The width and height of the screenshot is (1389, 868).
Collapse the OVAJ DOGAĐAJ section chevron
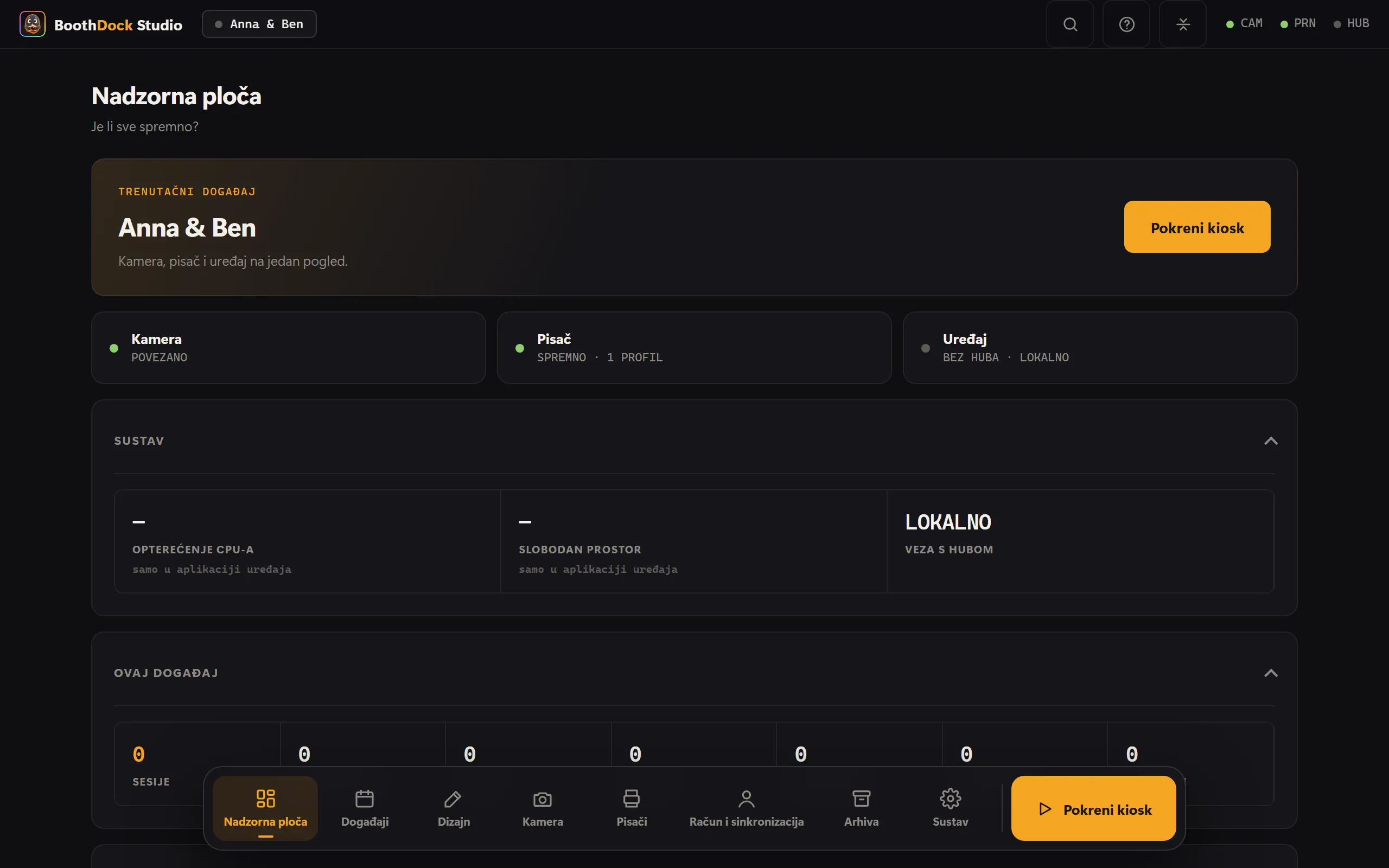tap(1271, 673)
